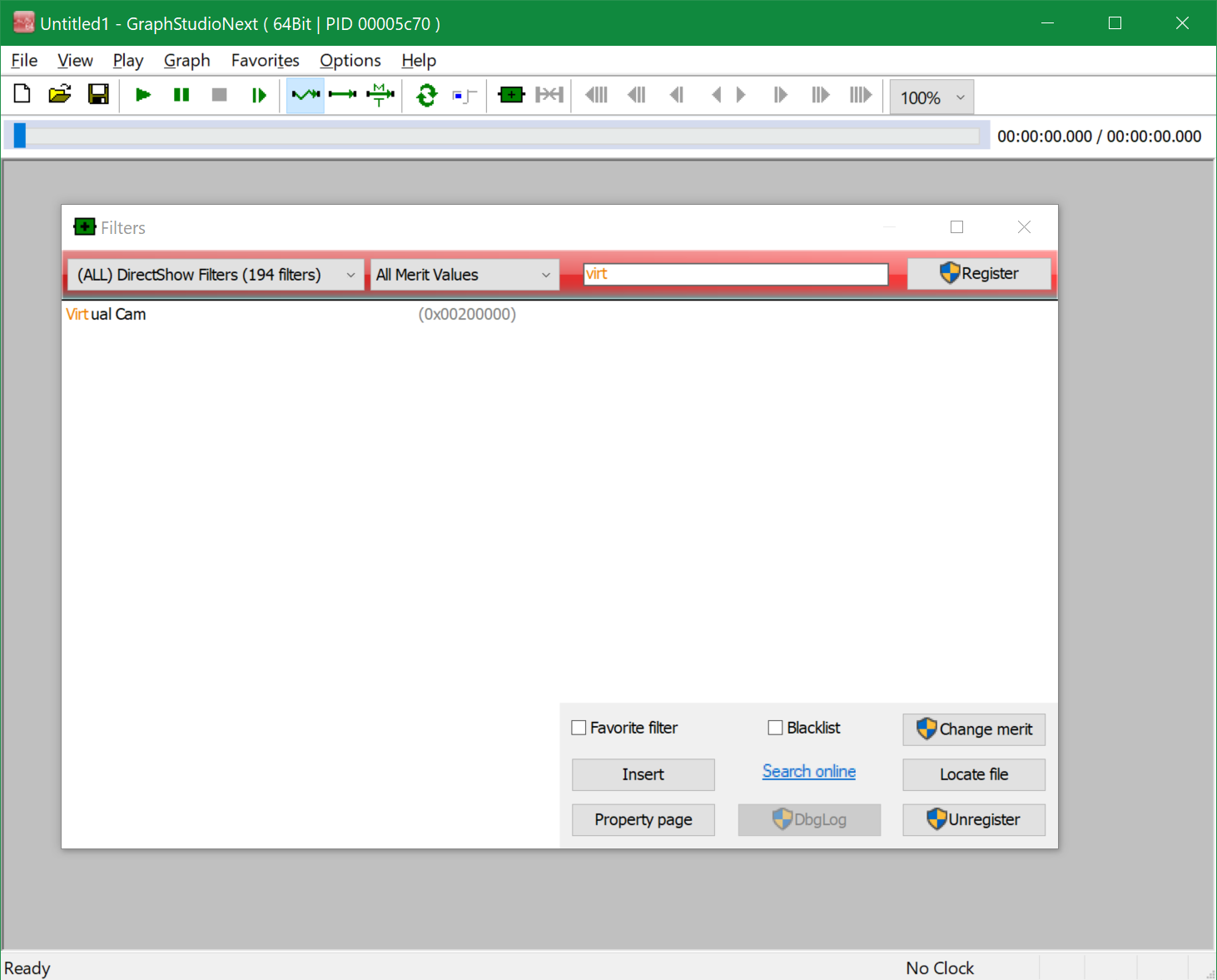Click the greyed-out remove connections toolbar icon
Image resolution: width=1217 pixels, height=980 pixels.
click(x=549, y=95)
